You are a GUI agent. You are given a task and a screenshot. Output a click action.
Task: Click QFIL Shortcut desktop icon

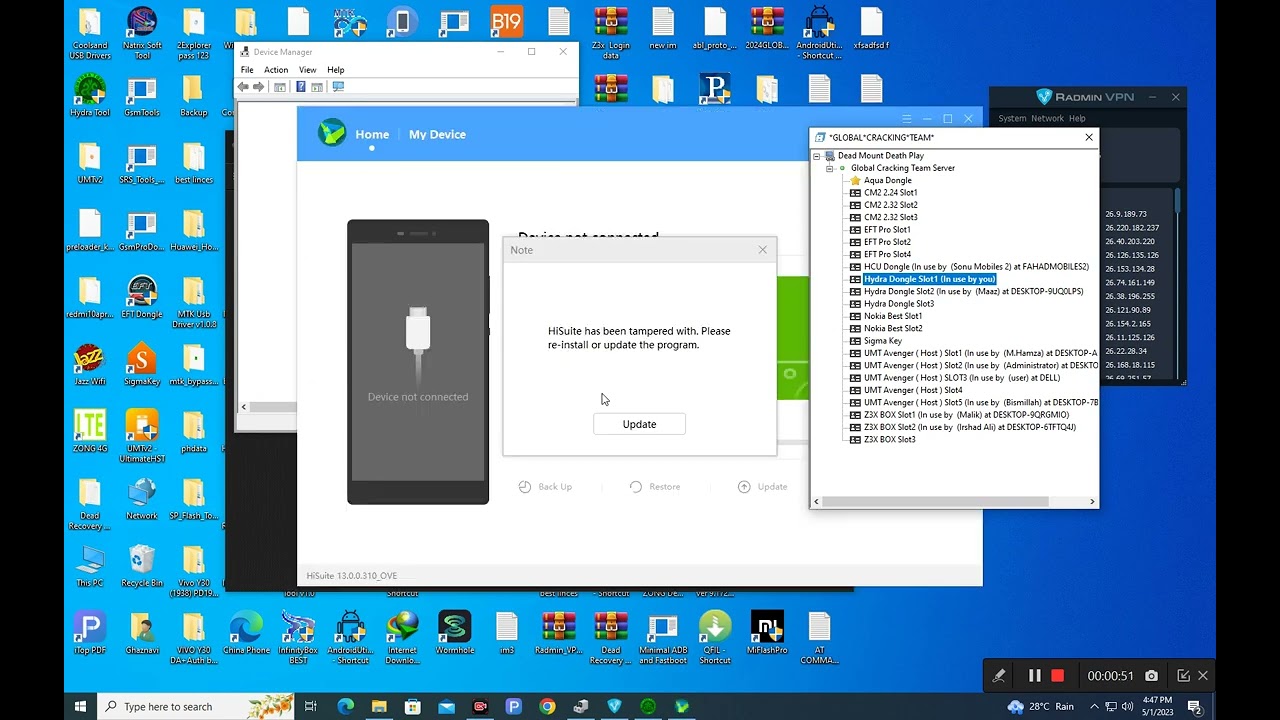715,638
